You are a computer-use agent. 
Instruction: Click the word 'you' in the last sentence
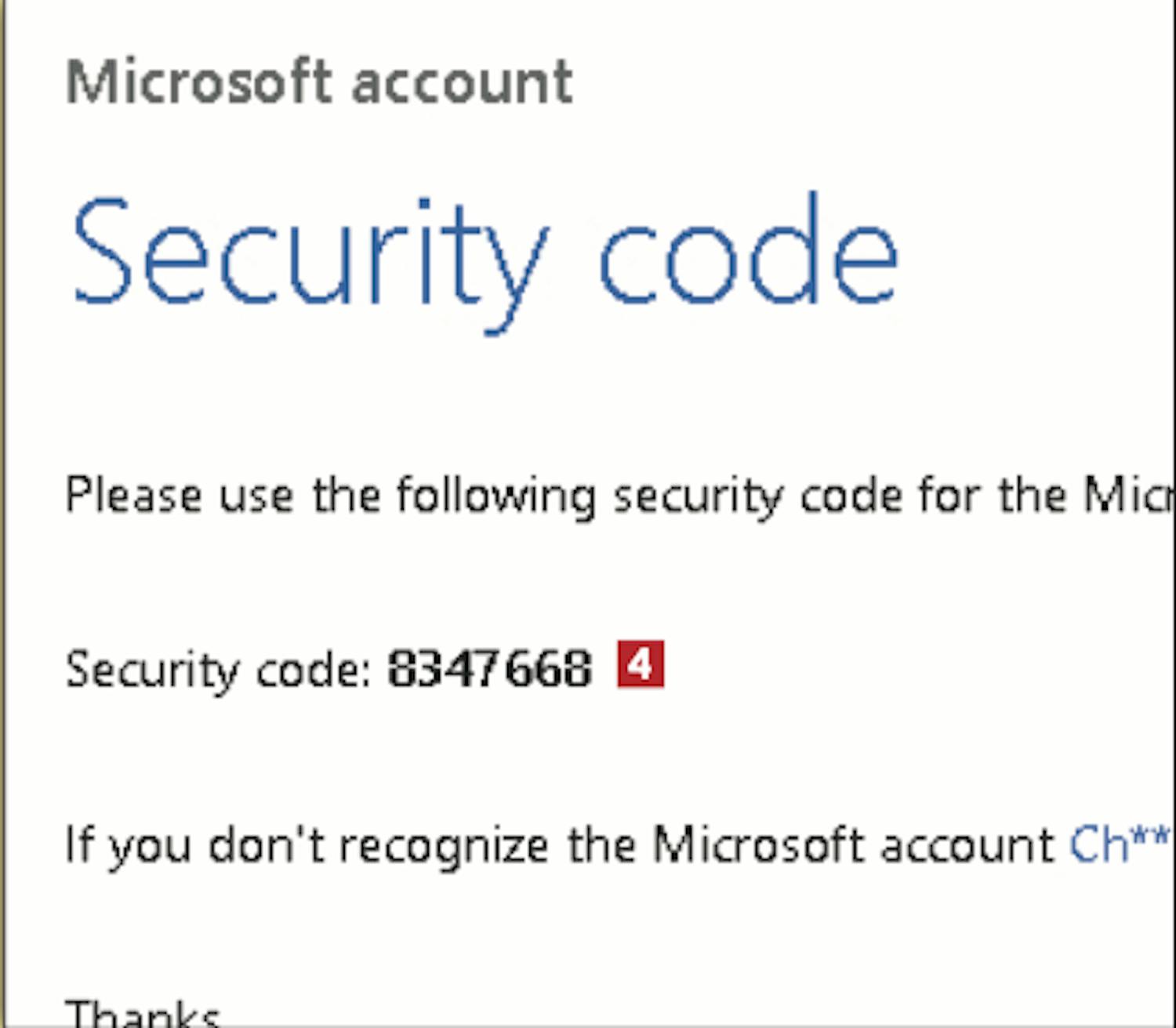pos(150,847)
